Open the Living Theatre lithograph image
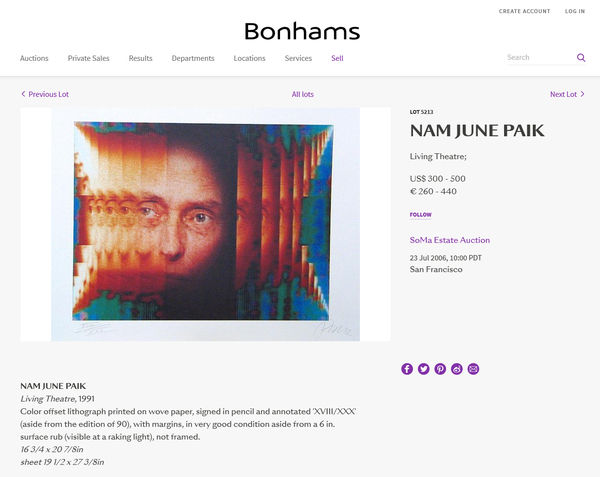Image resolution: width=600 pixels, height=477 pixels. click(205, 224)
